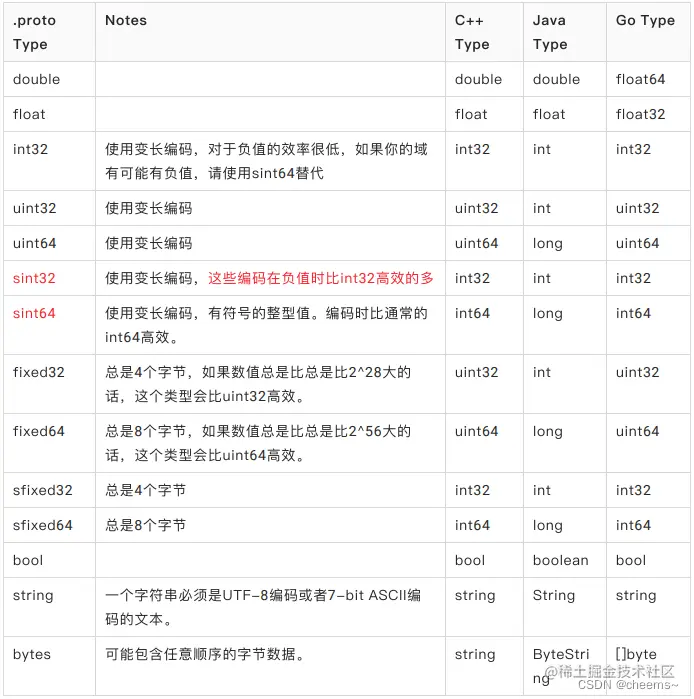Click the int32 row note mentioning sint64替代
Image resolution: width=694 pixels, height=699 pixels.
266,161
